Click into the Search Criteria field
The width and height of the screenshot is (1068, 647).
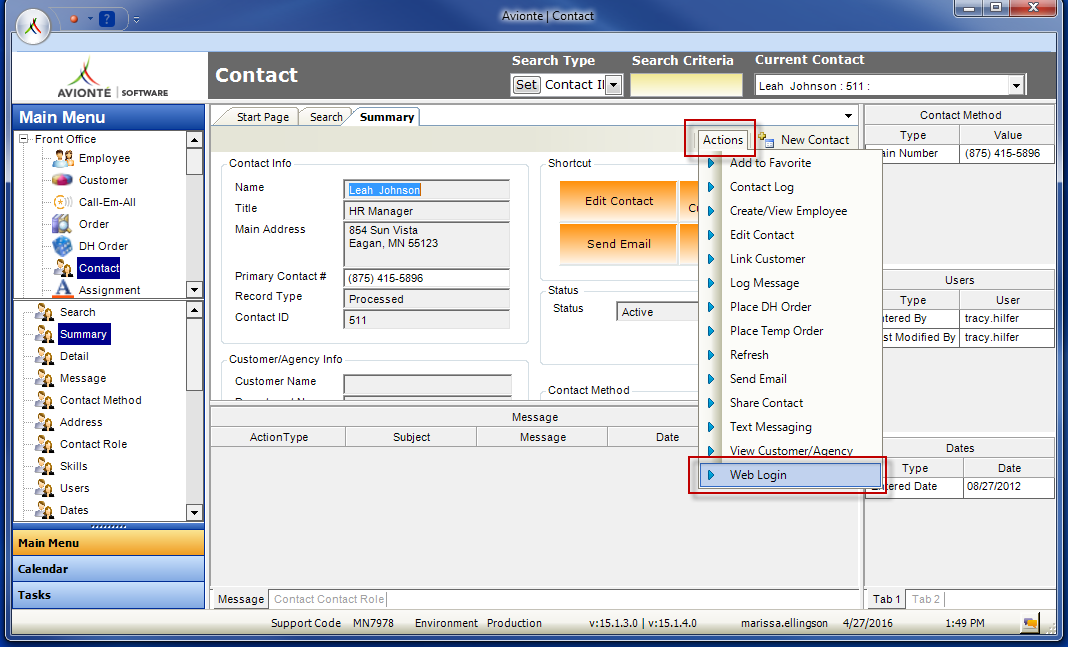click(x=686, y=86)
